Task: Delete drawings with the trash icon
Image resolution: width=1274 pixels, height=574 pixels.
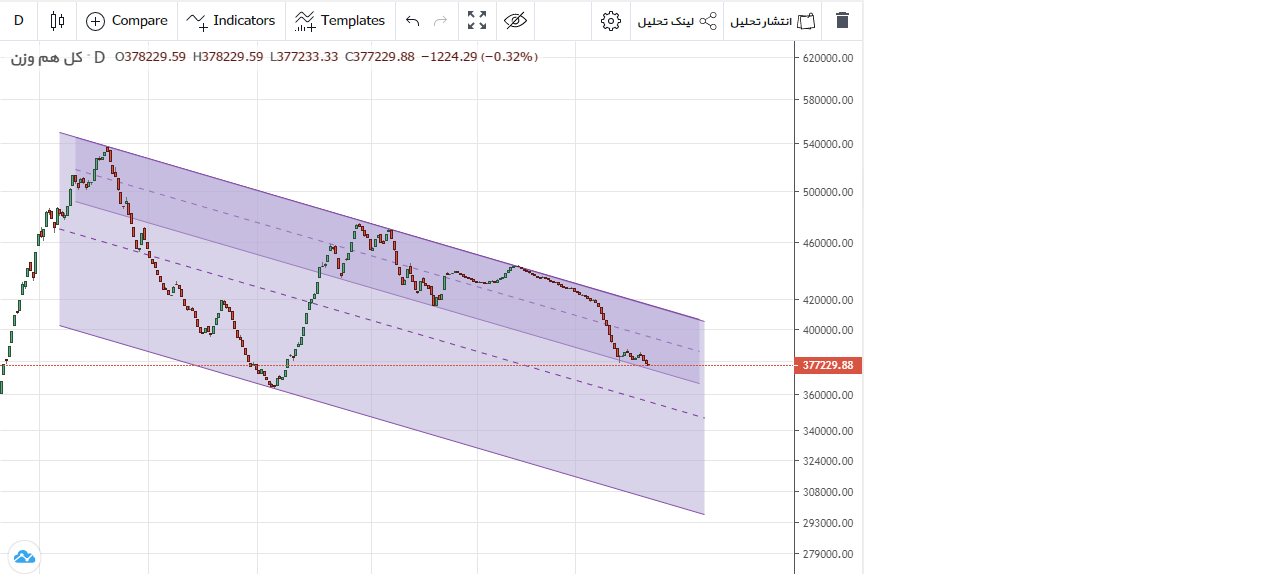Action: tap(842, 20)
